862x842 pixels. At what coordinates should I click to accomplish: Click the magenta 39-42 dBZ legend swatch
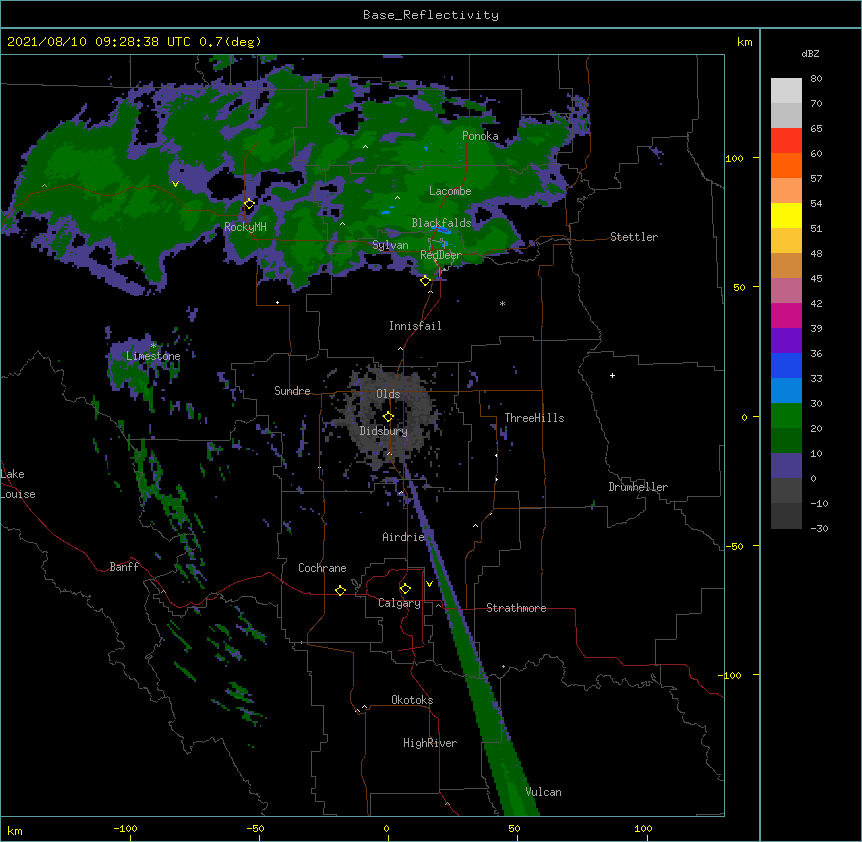click(x=786, y=315)
